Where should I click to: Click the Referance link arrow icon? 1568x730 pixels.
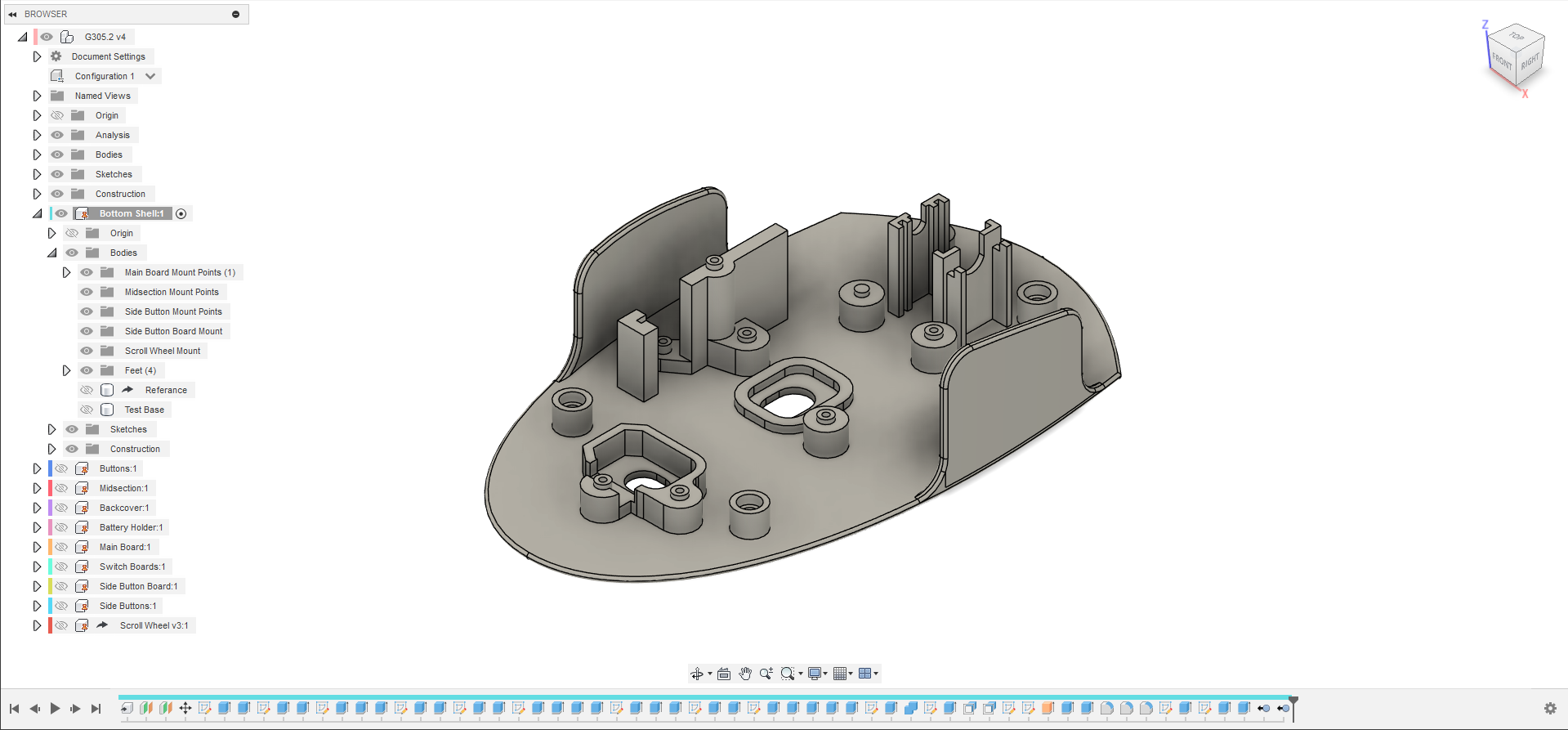coord(127,390)
